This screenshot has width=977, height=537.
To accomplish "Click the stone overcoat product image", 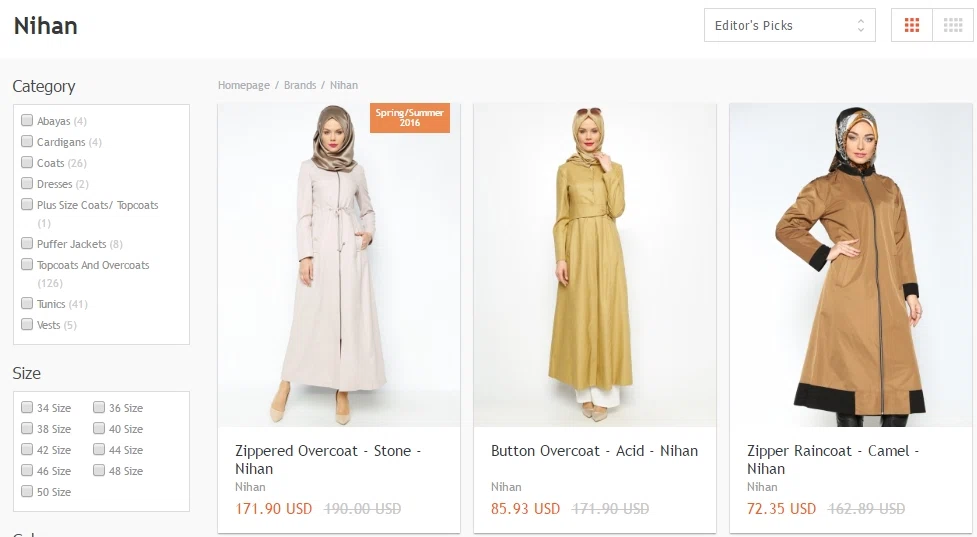I will (x=339, y=265).
